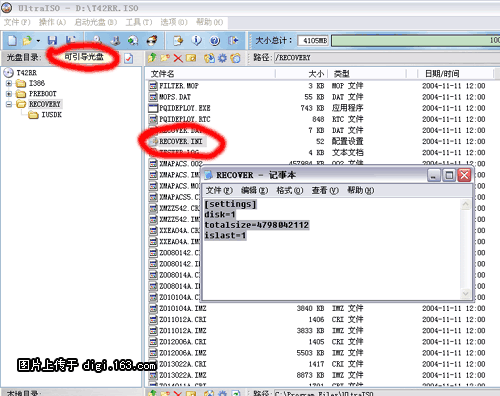Open the 启动光盘(B) menu

(x=96, y=22)
